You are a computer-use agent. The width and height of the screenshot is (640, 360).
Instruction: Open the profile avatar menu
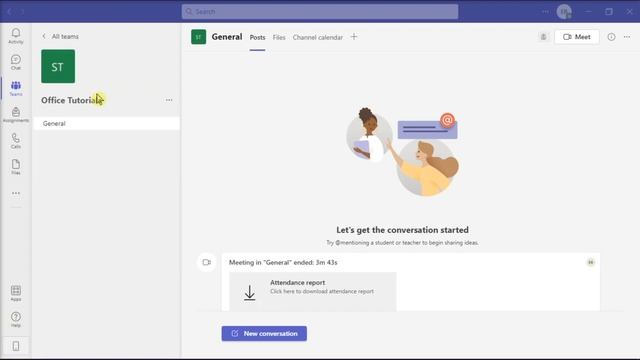pos(564,12)
